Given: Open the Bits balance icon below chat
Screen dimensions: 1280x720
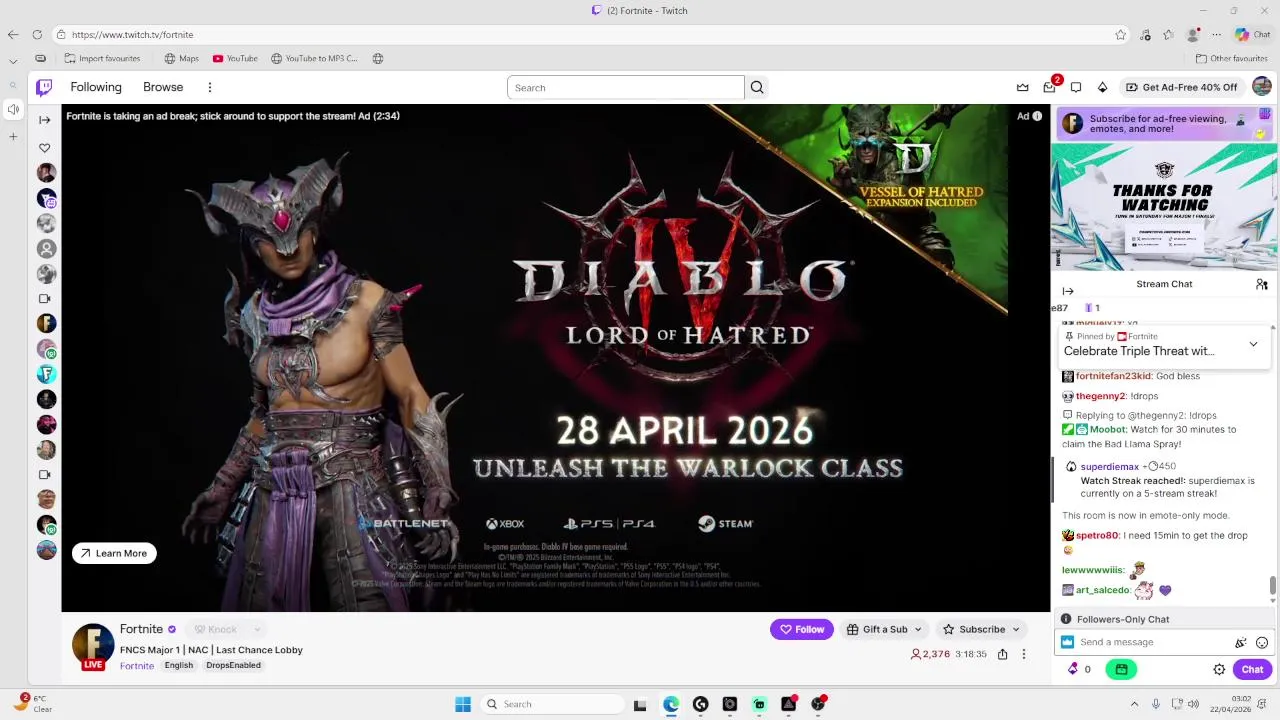Looking at the screenshot, I should (x=1073, y=669).
